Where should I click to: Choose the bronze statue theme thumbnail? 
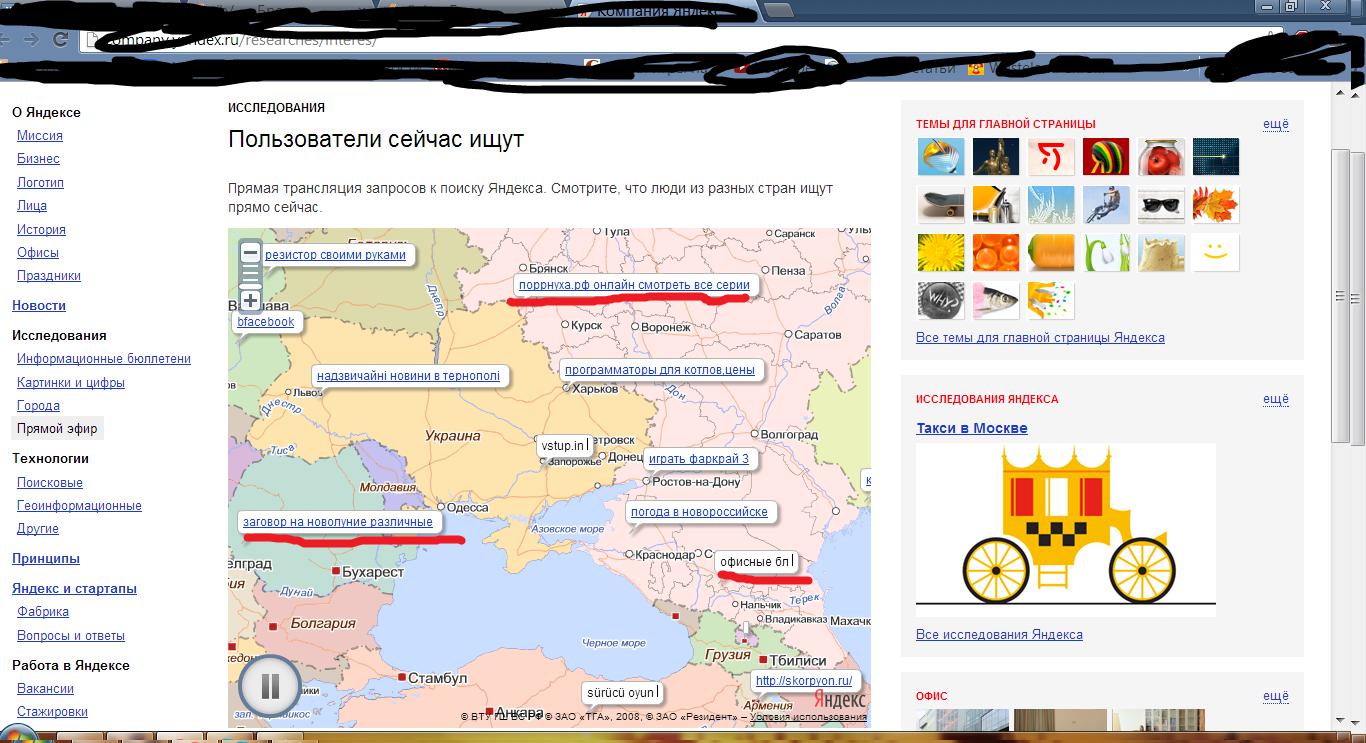tap(996, 157)
